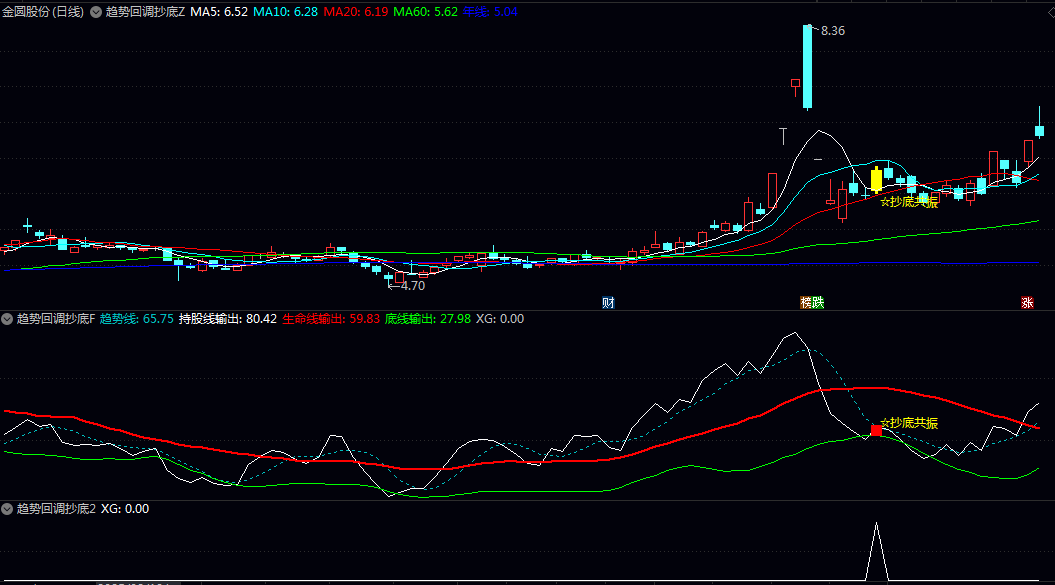Expand the 趋势回调抄底Z indicator dropdown arrow
1055x585 pixels.
(x=96, y=12)
